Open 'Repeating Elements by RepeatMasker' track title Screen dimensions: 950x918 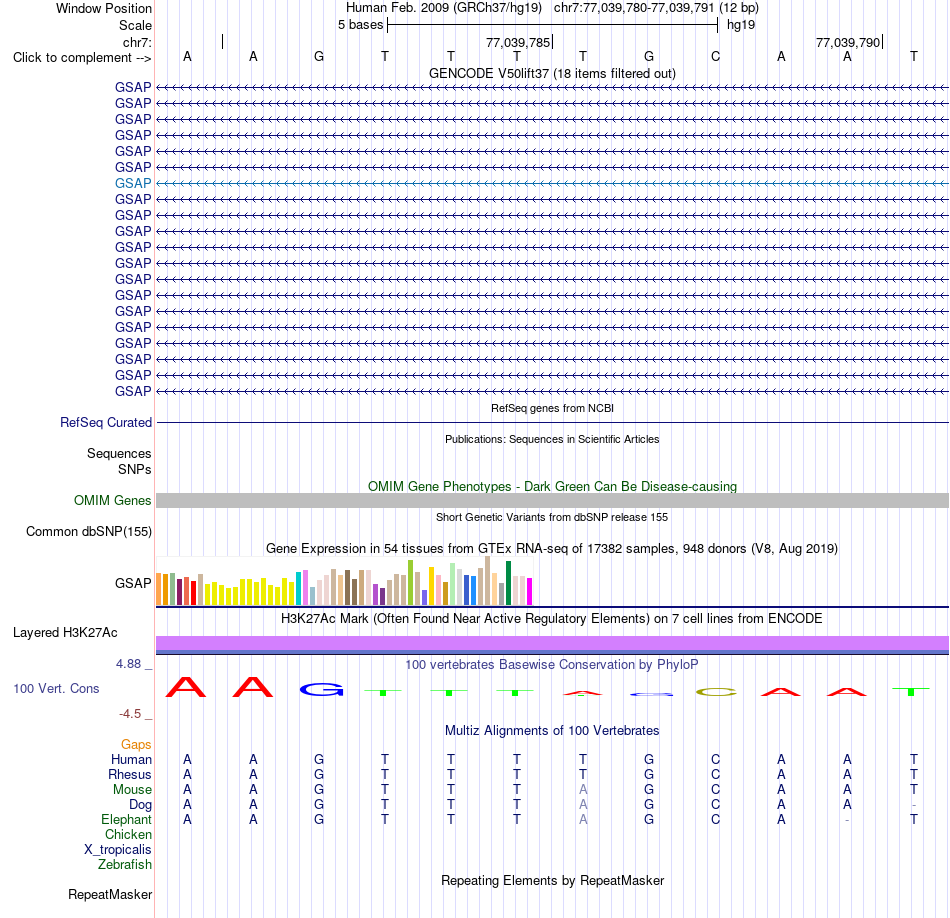click(x=552, y=881)
